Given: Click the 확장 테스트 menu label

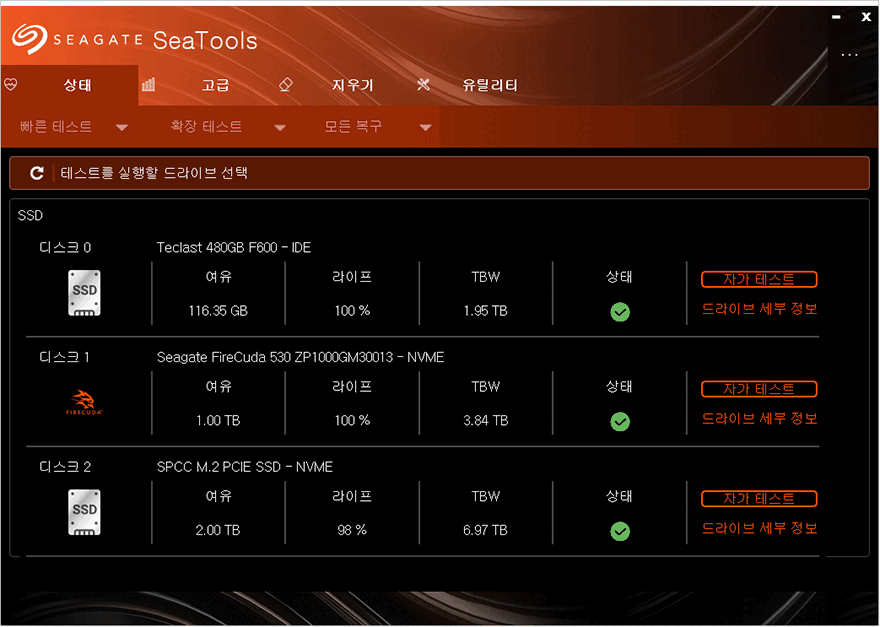Looking at the screenshot, I should [206, 126].
